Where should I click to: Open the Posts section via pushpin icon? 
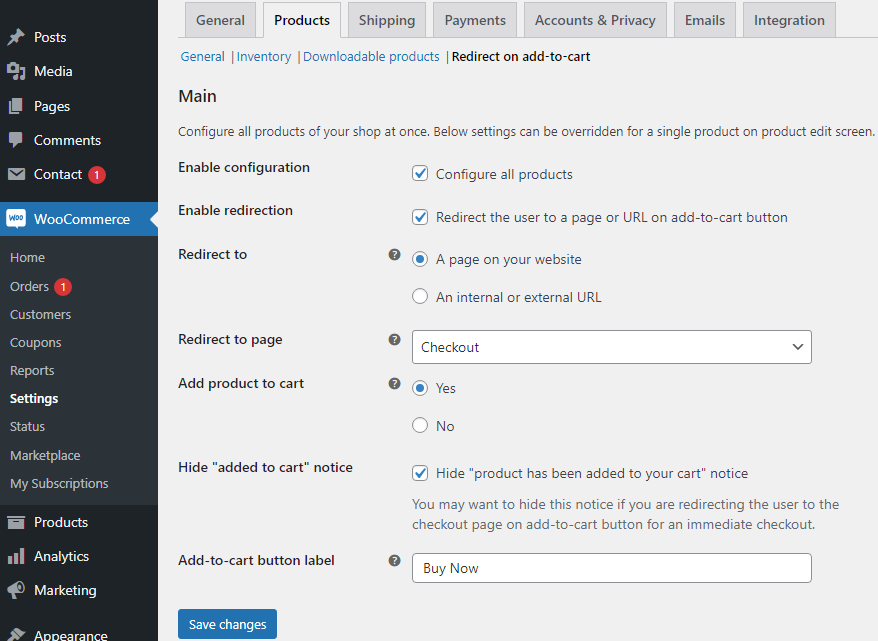15,37
